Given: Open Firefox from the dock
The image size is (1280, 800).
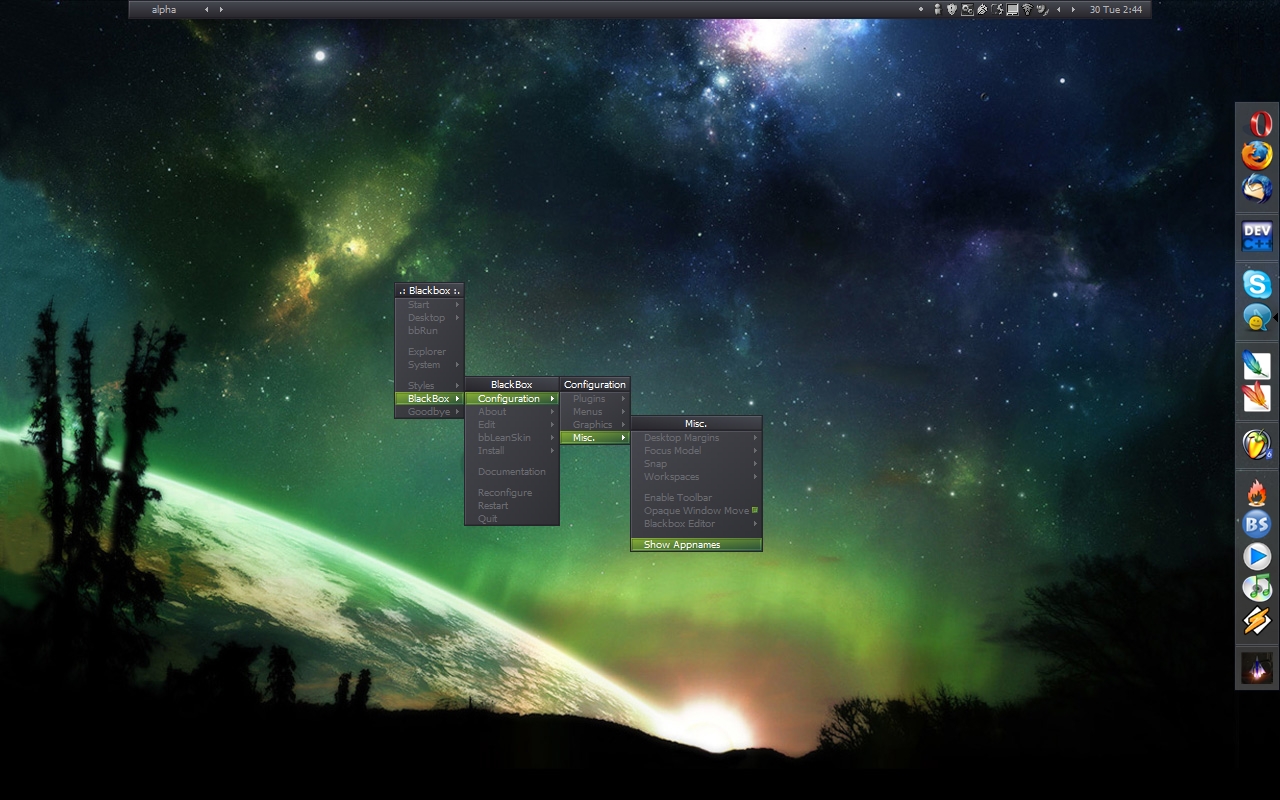Looking at the screenshot, I should (1257, 155).
